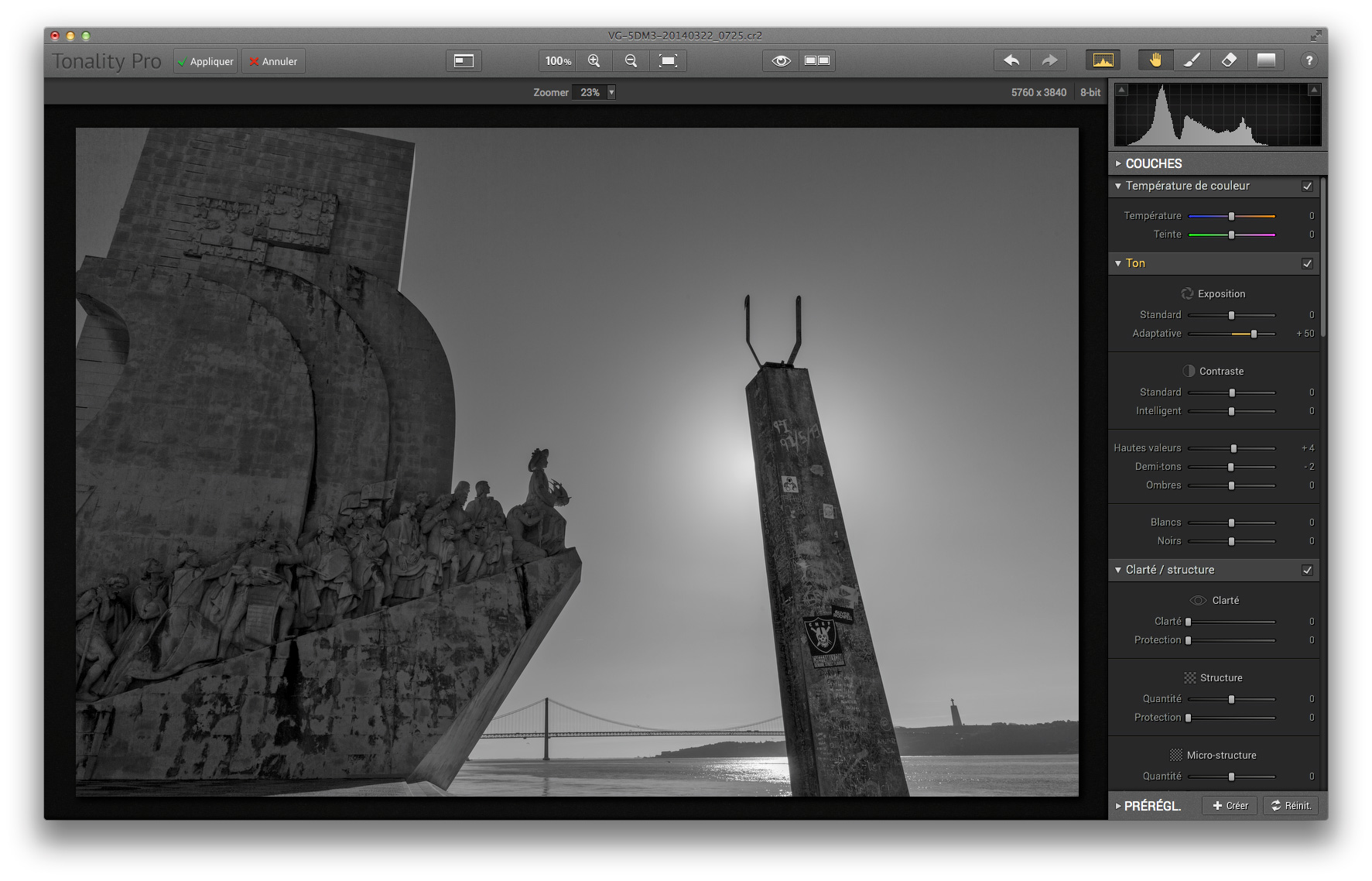This screenshot has height=881, width=1372.
Task: Adjust the Contraste Intelligent slider
Action: click(x=1231, y=411)
